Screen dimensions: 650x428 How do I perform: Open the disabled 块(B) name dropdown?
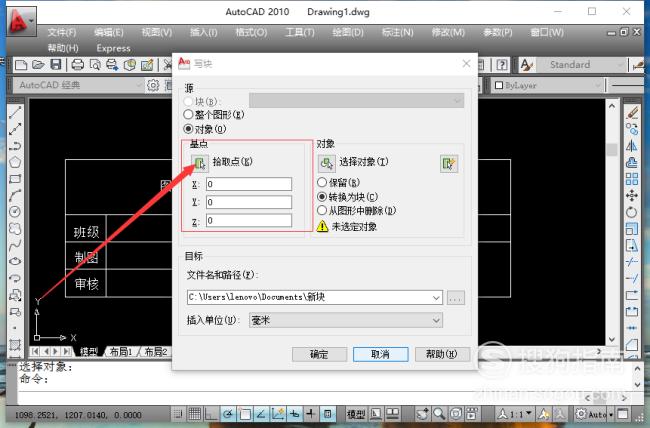(357, 100)
